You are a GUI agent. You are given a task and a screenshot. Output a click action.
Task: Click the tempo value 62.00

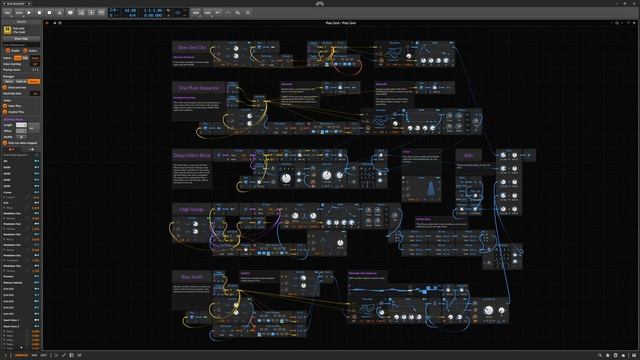coord(130,10)
